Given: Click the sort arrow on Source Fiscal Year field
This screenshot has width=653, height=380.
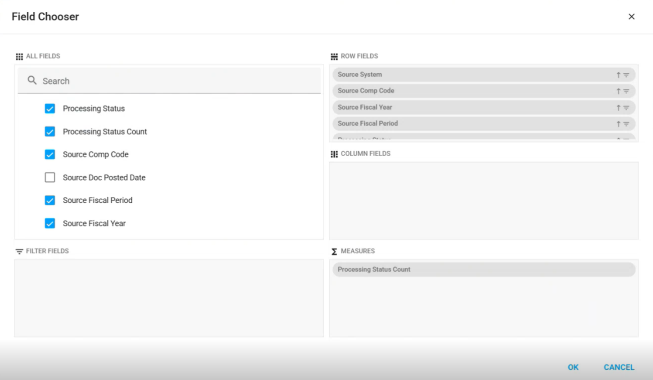Looking at the screenshot, I should pos(618,108).
